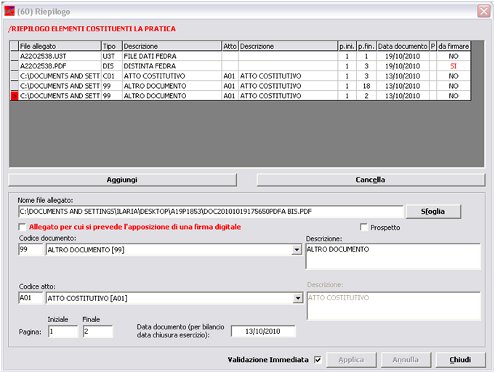This screenshot has height=373, width=495.
Task: Click the 19/10/2010 date in DISTINTA FEDRA row
Action: [x=403, y=66]
